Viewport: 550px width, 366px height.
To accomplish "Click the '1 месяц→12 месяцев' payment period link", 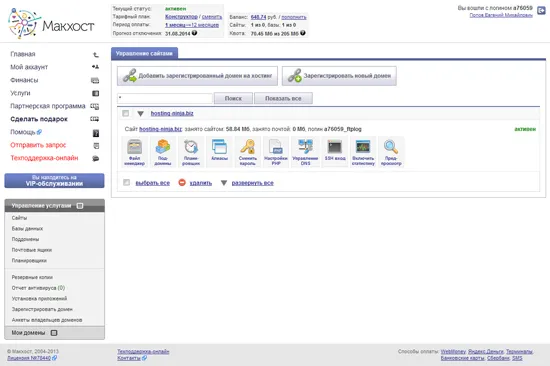I will [192, 25].
